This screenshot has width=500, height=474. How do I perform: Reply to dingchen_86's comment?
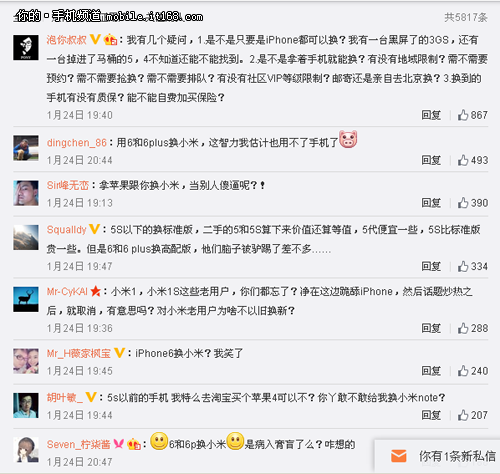coord(431,160)
